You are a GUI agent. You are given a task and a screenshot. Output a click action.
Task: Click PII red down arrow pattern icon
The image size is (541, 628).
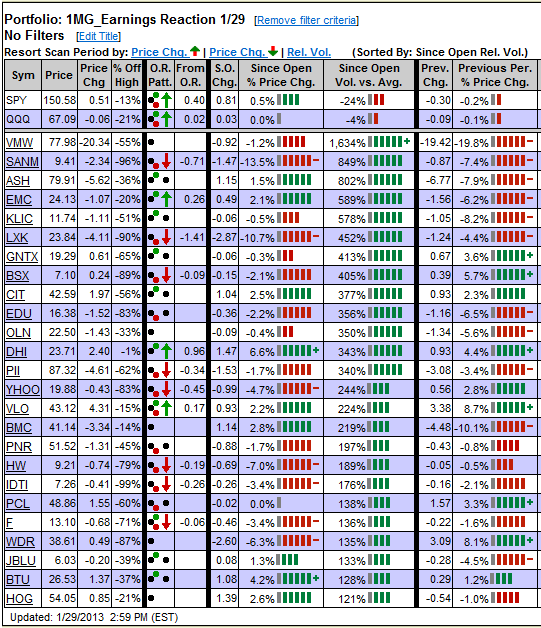166,370
